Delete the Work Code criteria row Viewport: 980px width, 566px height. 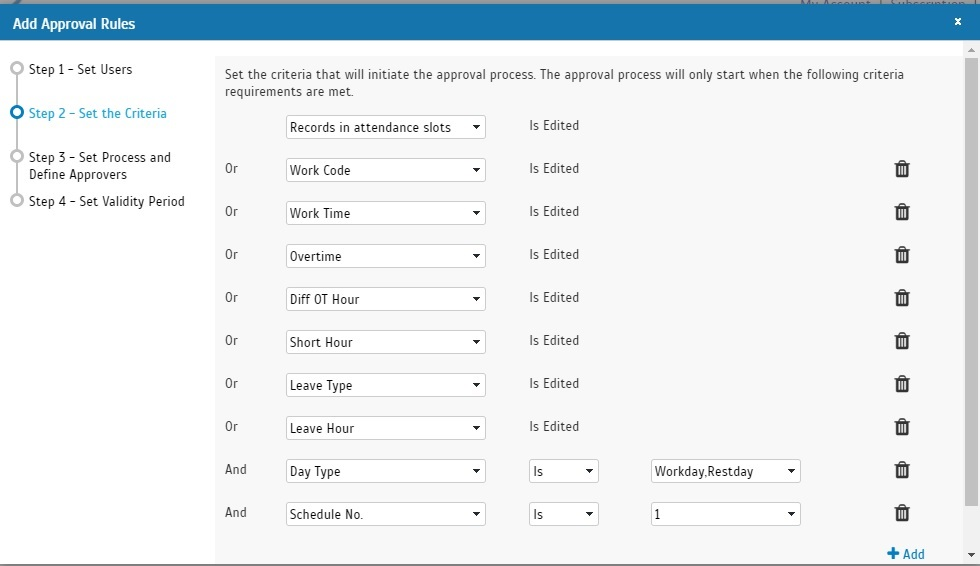coord(902,169)
